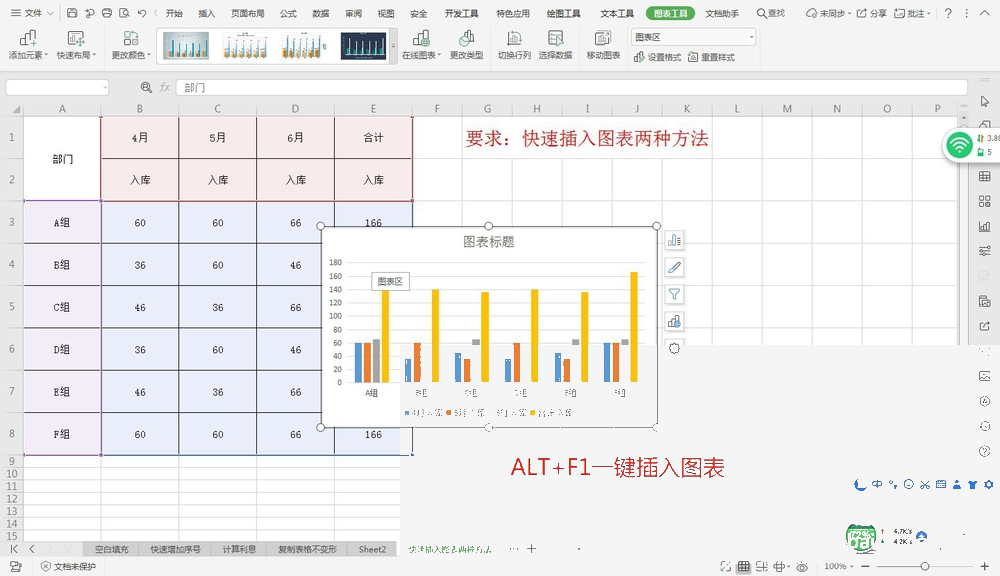Screen dimensions: 1000x576
Task: Open the Name Box dropdown arrow
Action: (x=104, y=87)
